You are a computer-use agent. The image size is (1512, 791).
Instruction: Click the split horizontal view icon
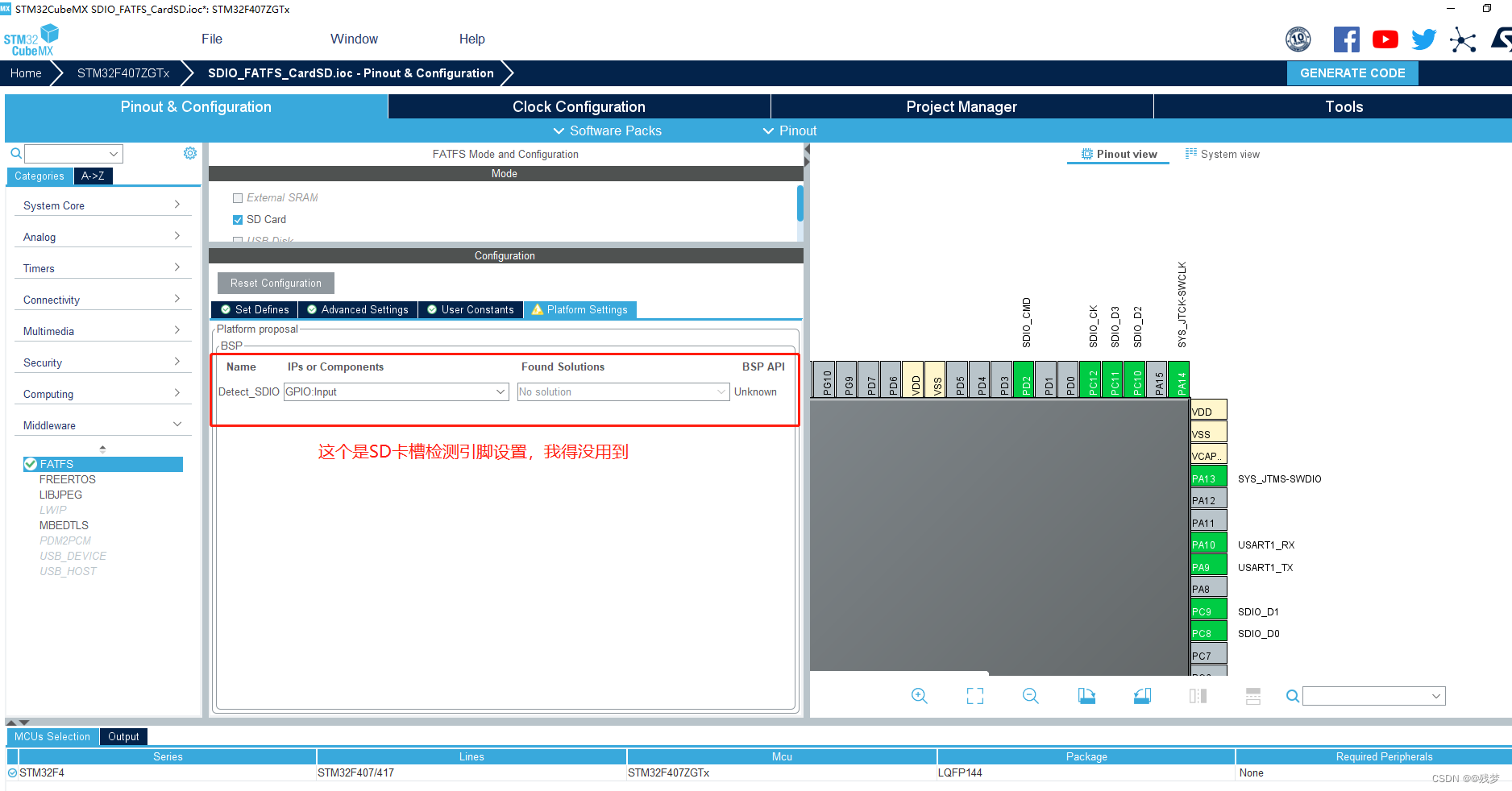tap(1253, 696)
